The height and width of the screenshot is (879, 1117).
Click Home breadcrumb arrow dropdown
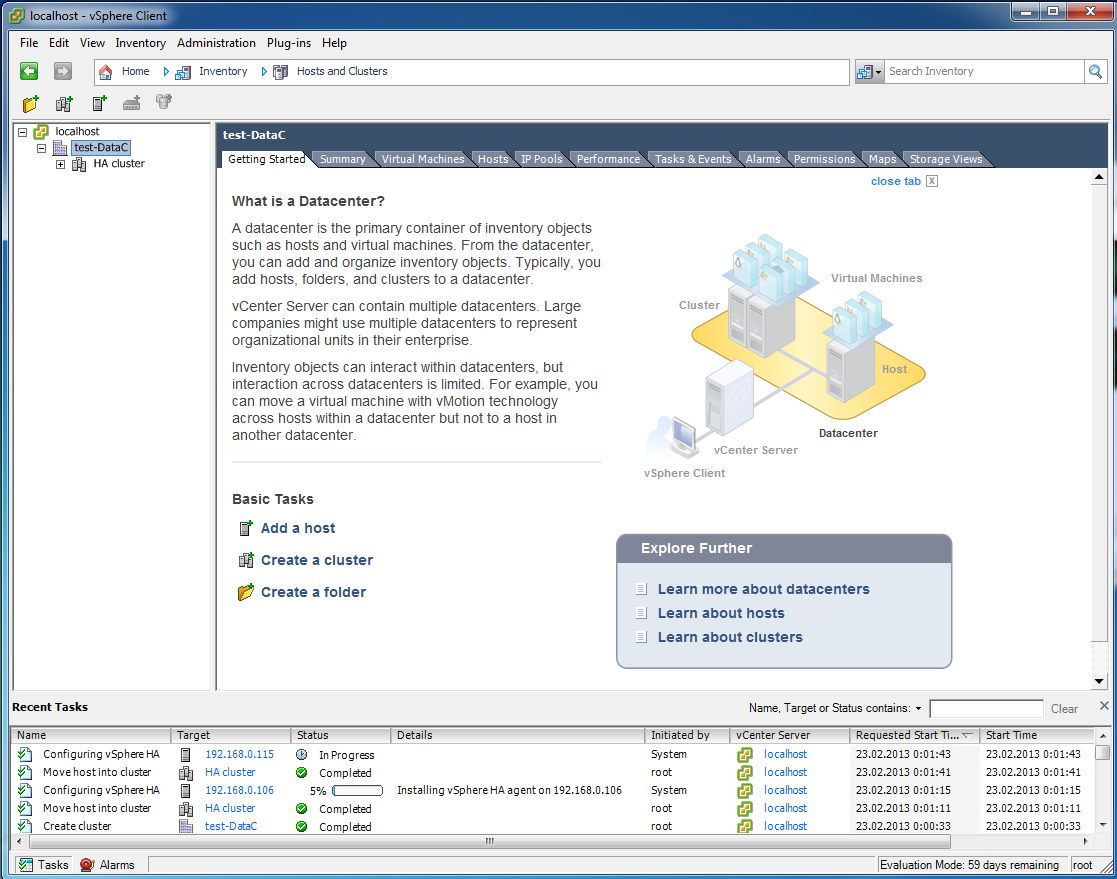click(x=166, y=72)
